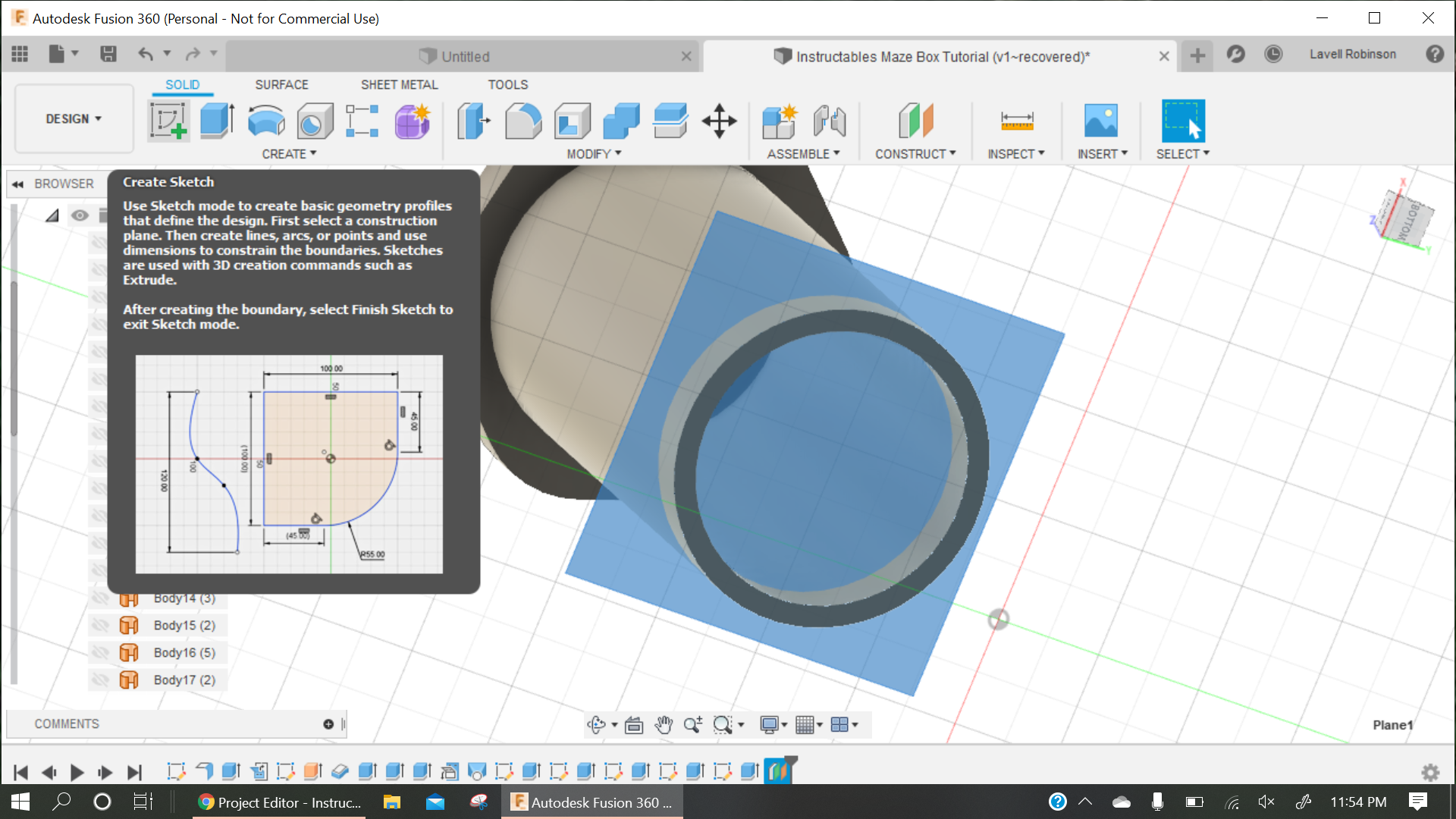
Task: Switch to the SOLID tab
Action: [x=183, y=85]
